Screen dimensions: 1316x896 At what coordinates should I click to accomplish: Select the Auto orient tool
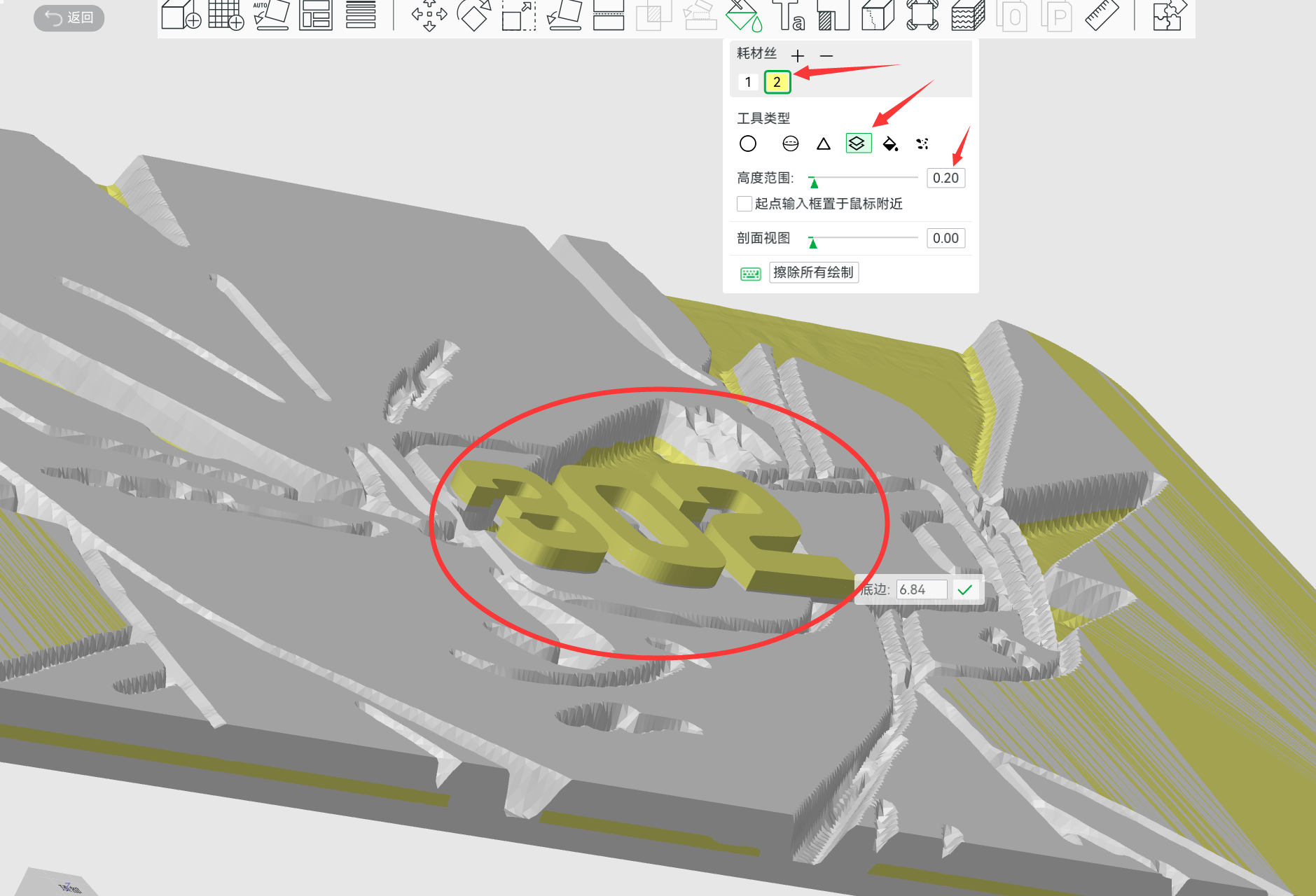[271, 15]
